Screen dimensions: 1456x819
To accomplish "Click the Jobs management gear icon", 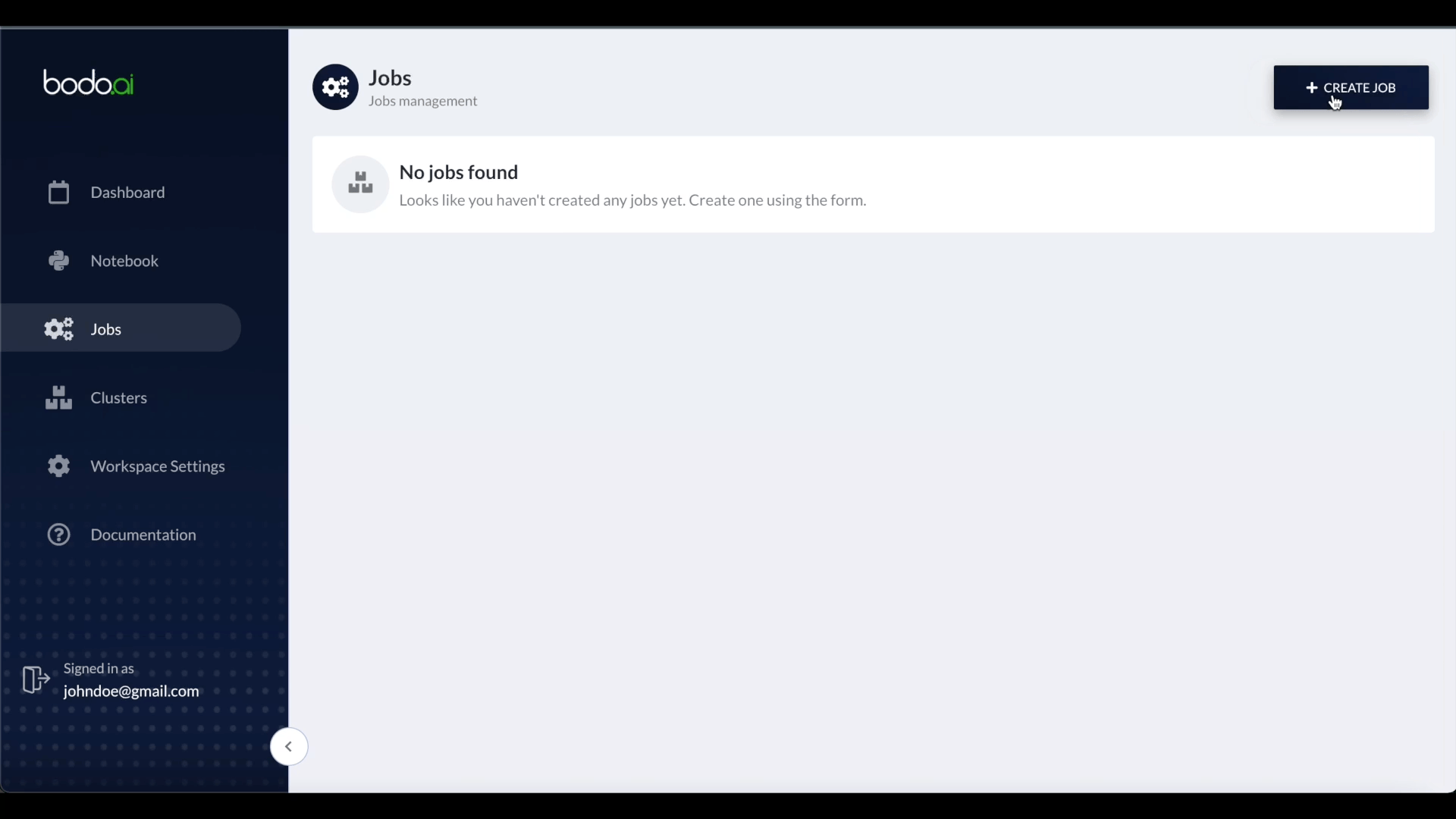I will click(335, 87).
